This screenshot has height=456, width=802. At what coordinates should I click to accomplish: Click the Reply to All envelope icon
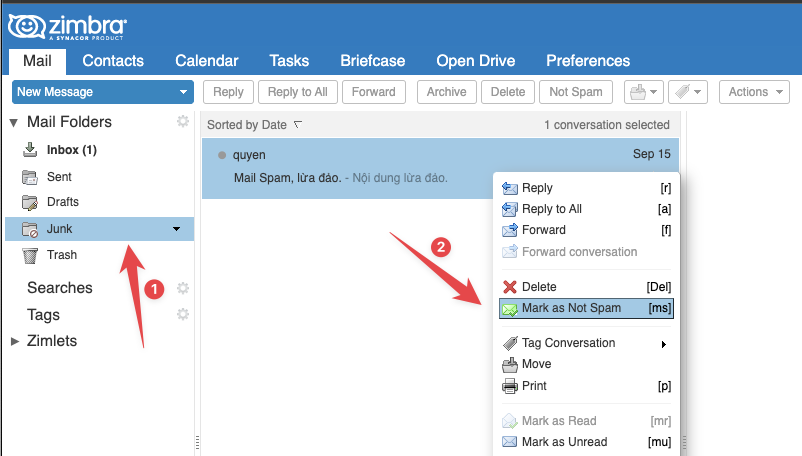click(x=509, y=209)
